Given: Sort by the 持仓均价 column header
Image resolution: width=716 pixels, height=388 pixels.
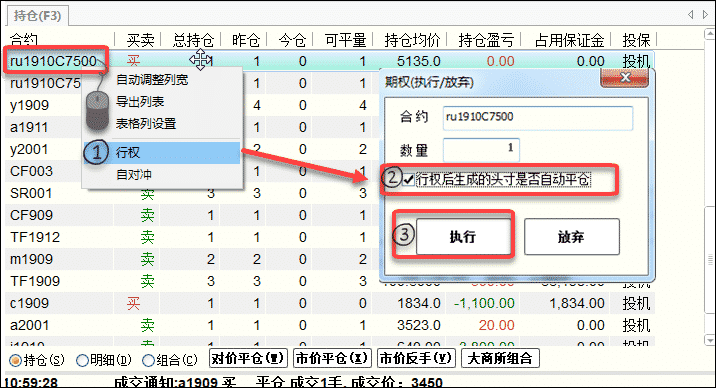Looking at the screenshot, I should [x=412, y=40].
